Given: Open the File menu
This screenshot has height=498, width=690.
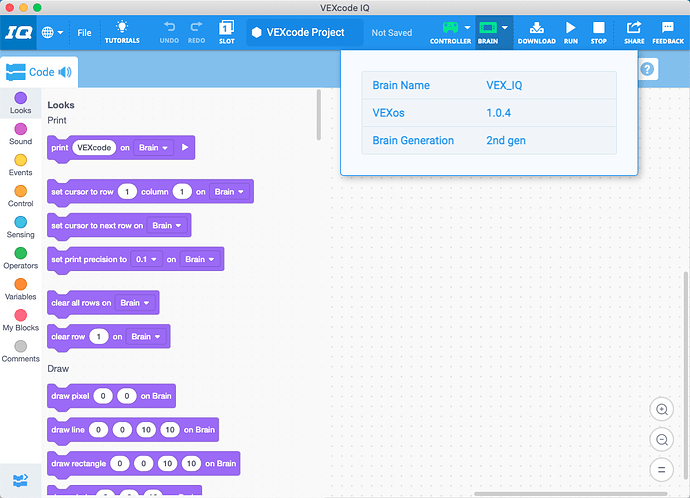Looking at the screenshot, I should (x=84, y=33).
